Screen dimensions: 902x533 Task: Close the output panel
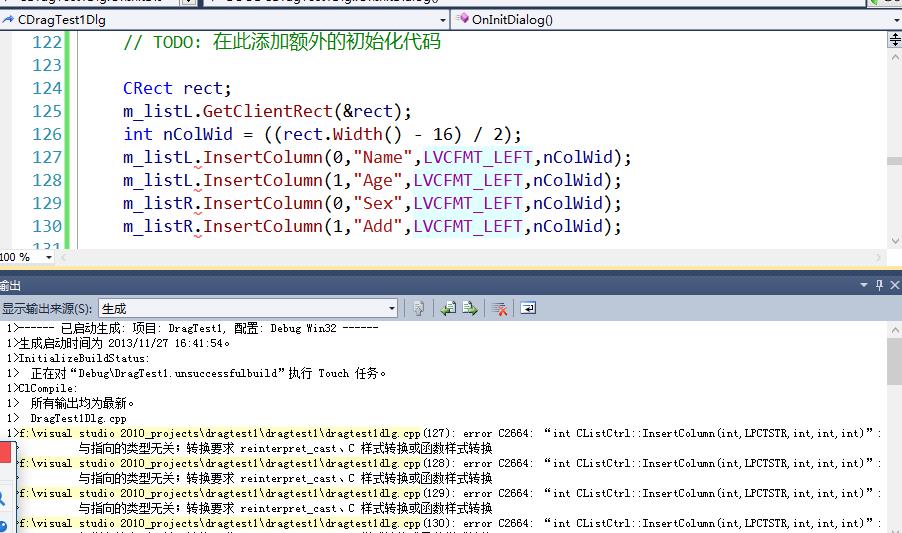[x=895, y=285]
